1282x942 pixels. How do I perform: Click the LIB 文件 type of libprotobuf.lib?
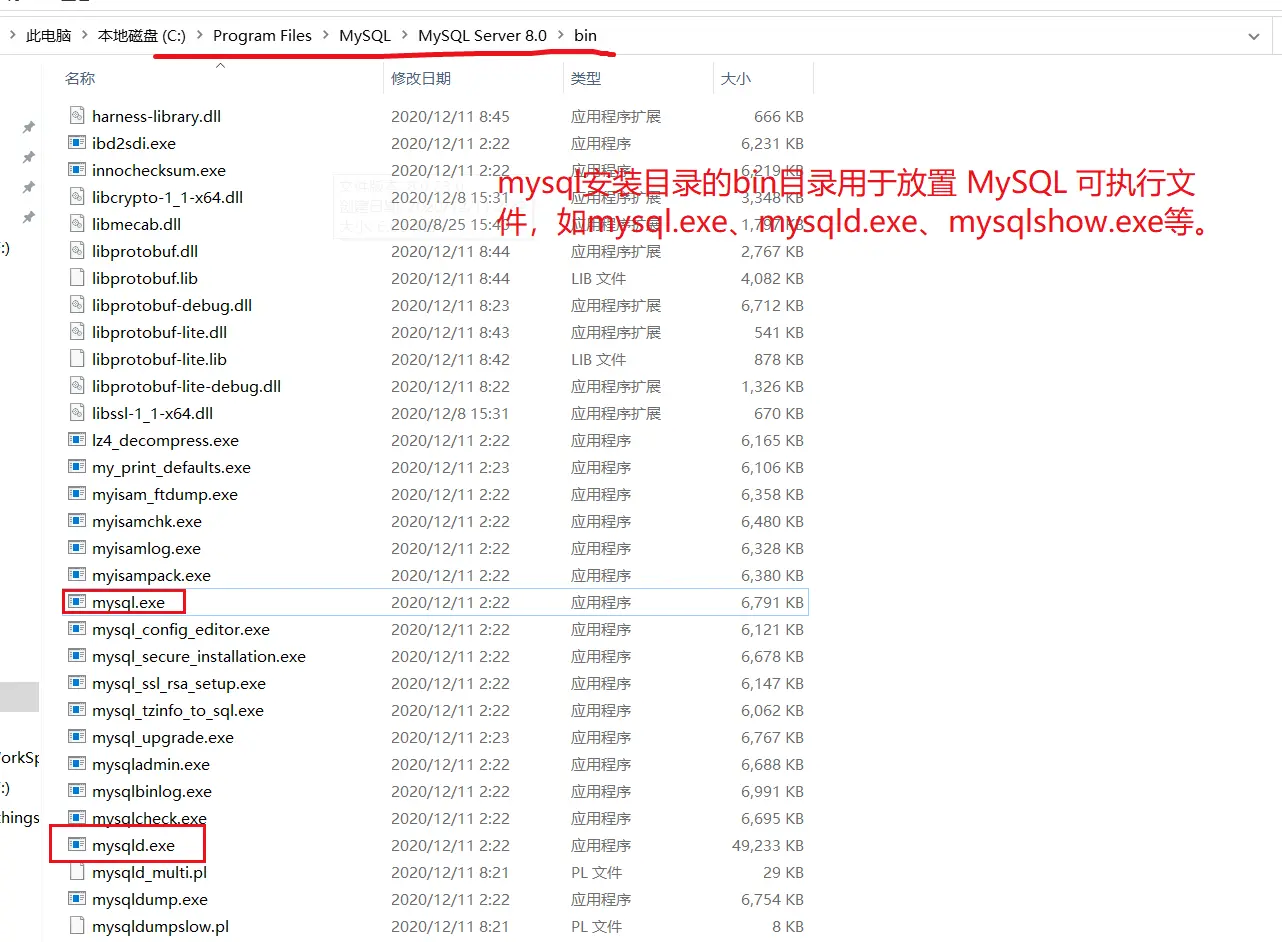click(x=598, y=278)
